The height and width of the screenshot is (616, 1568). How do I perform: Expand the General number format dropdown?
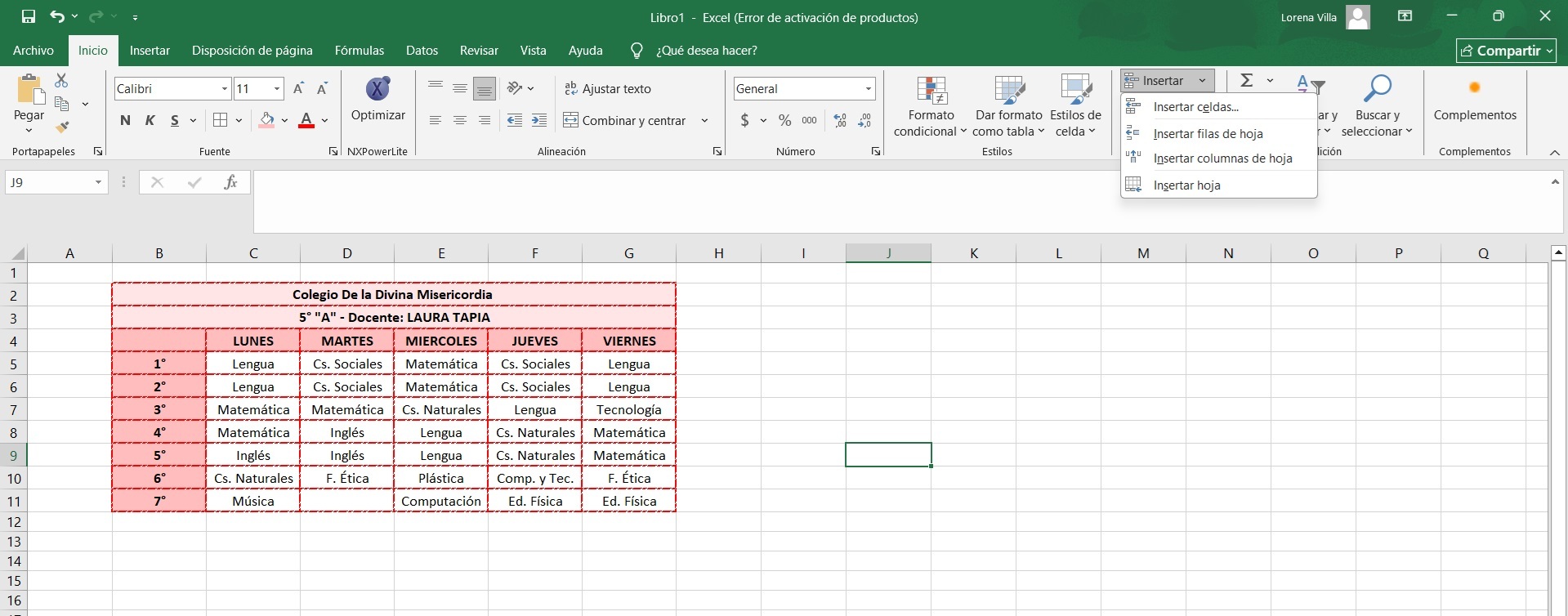point(869,88)
